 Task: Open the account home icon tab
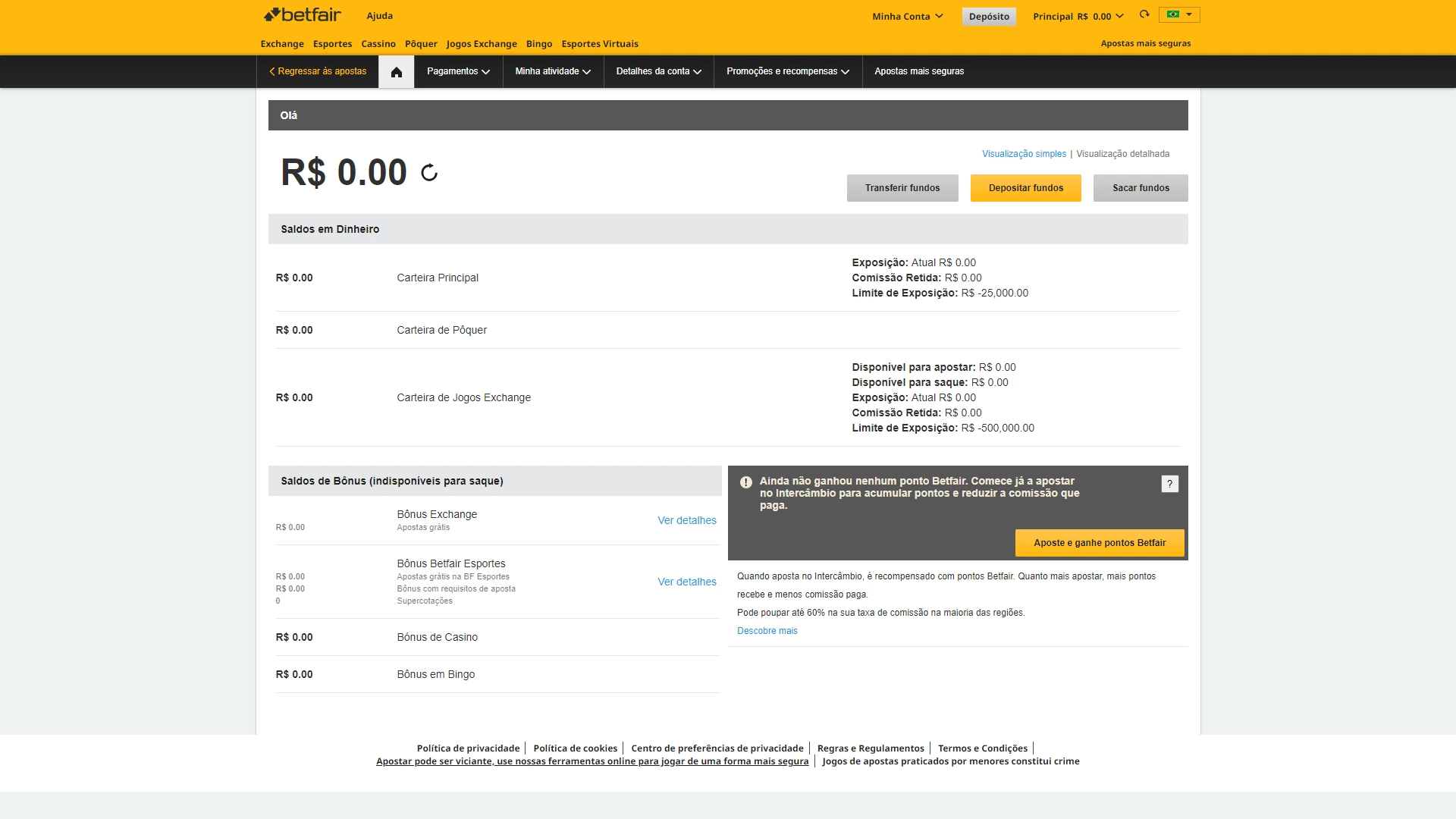click(x=396, y=72)
